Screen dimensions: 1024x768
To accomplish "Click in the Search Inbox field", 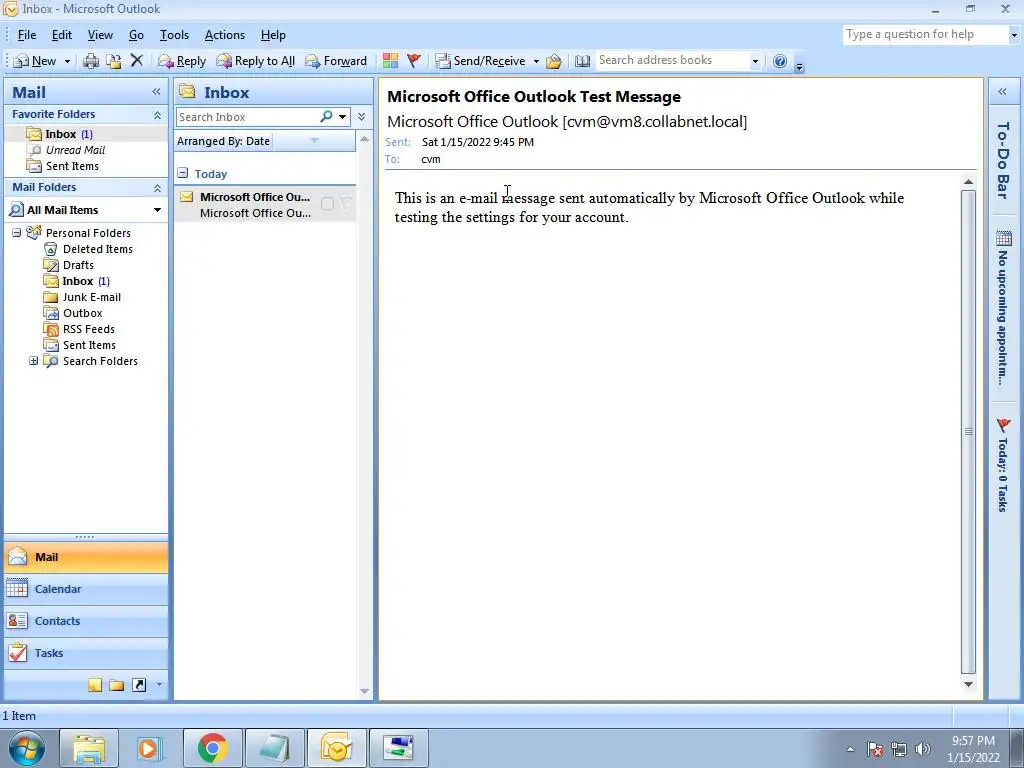I will tap(248, 117).
